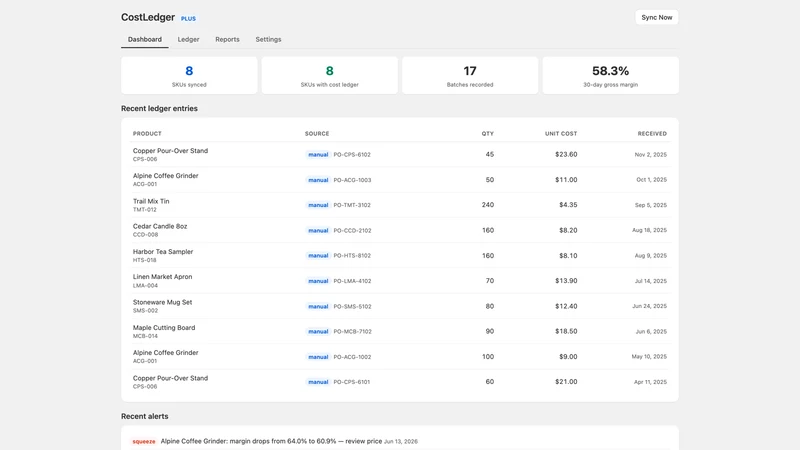The height and width of the screenshot is (450, 800).
Task: Select Alpine Coffee Grinder on PO-ACG-1003 row
Action: click(x=165, y=176)
